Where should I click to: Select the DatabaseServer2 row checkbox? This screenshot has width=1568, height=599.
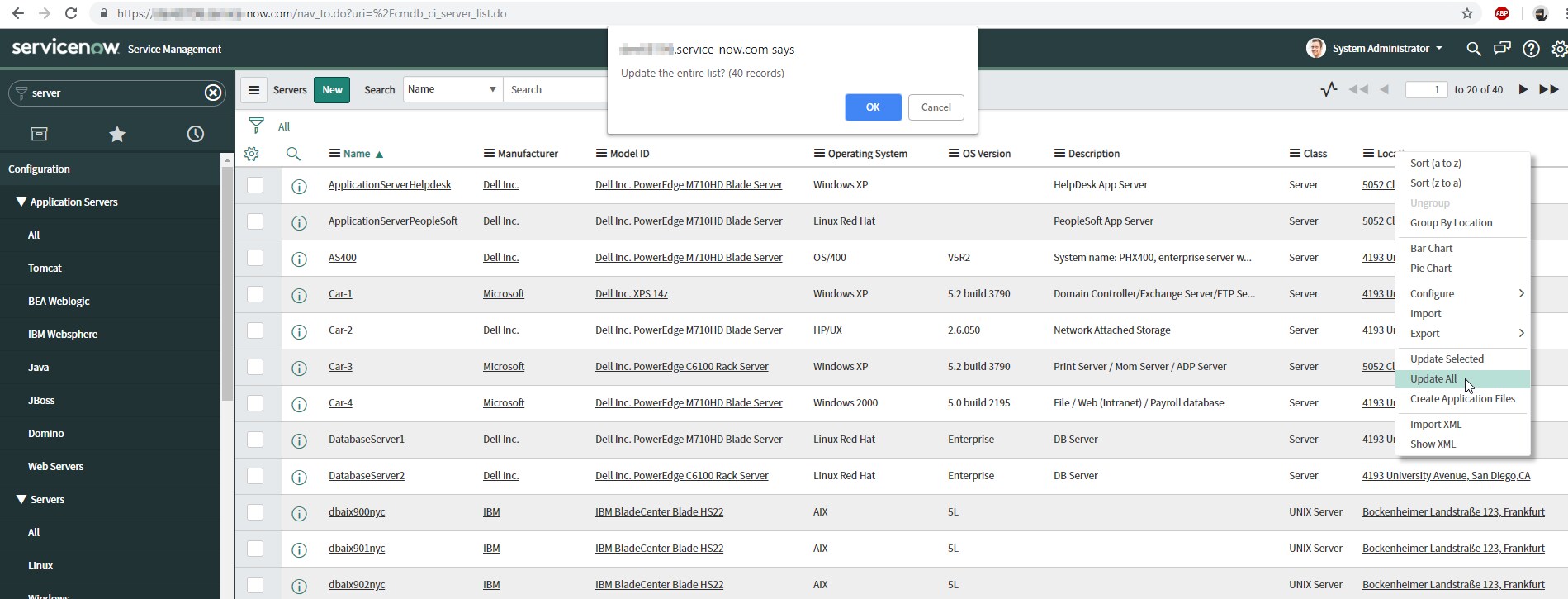click(255, 476)
